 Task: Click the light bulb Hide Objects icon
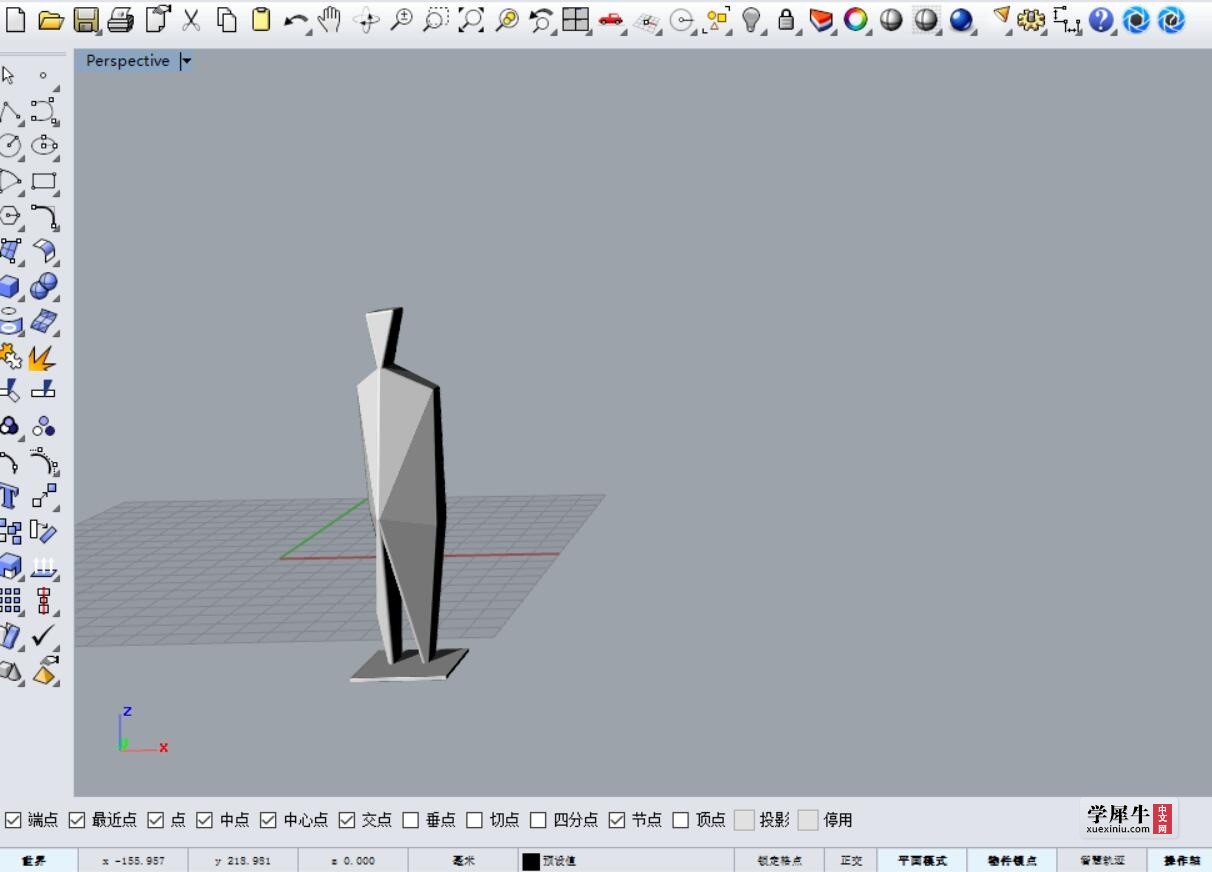(x=752, y=19)
